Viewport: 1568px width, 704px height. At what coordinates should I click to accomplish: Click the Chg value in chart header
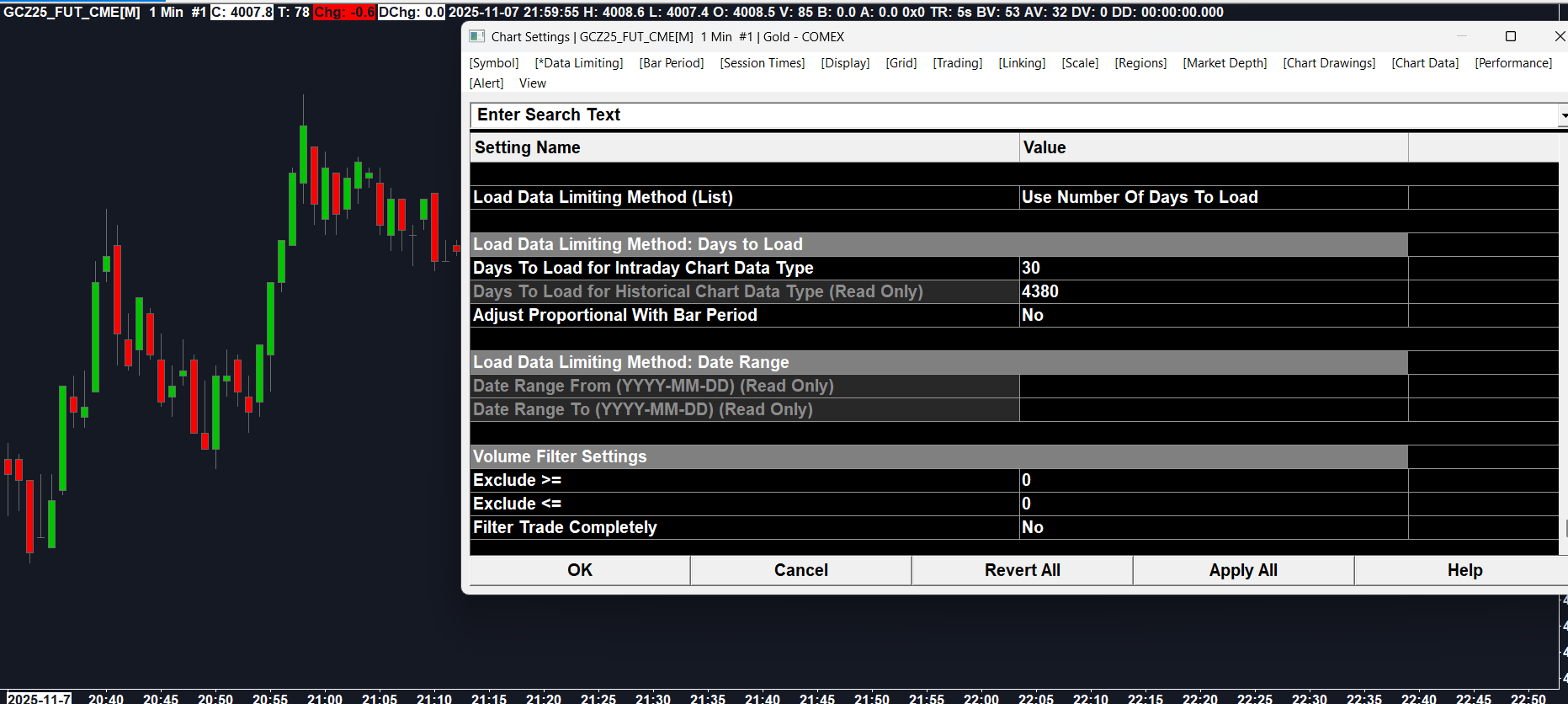(343, 12)
